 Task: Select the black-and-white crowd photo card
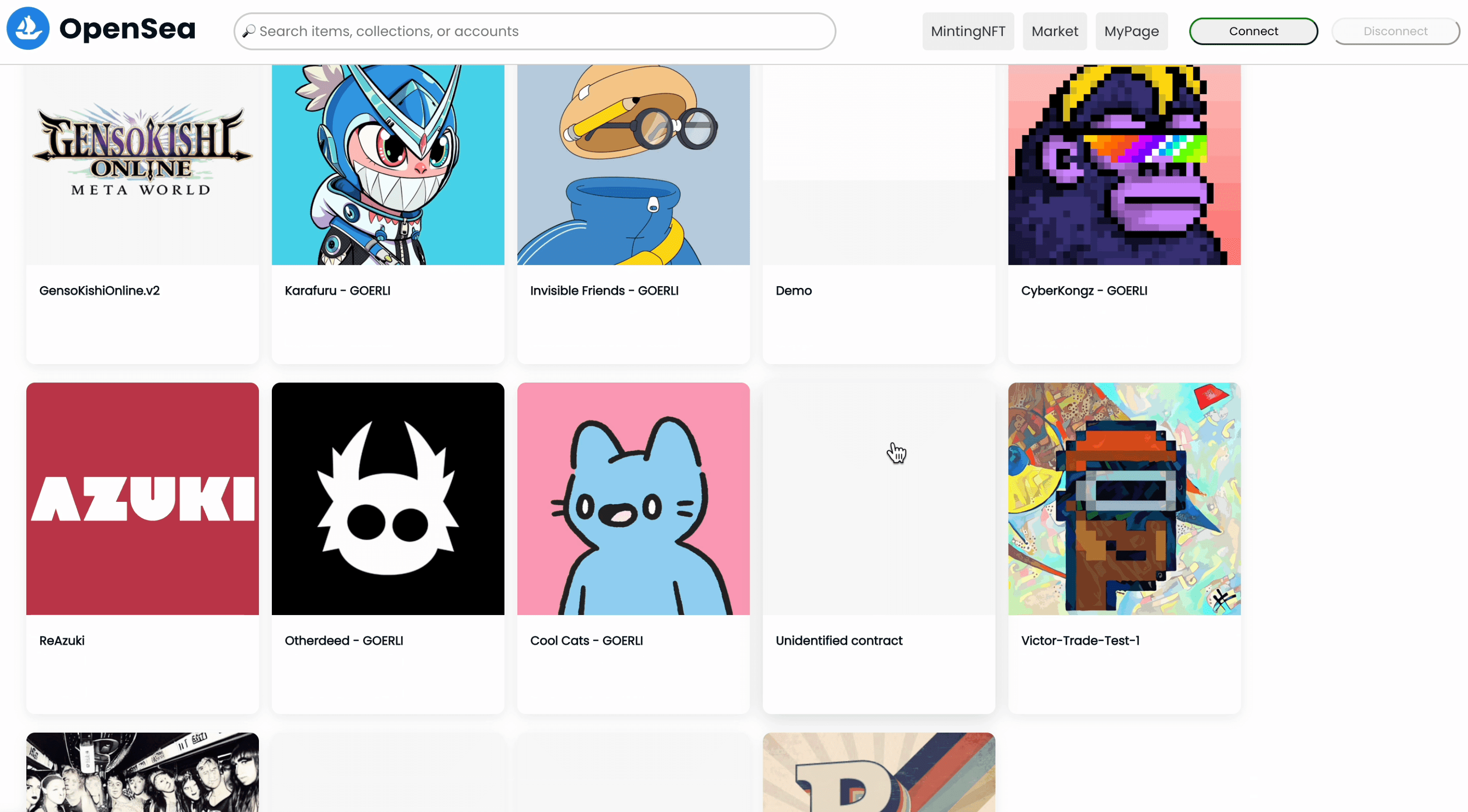point(143,772)
